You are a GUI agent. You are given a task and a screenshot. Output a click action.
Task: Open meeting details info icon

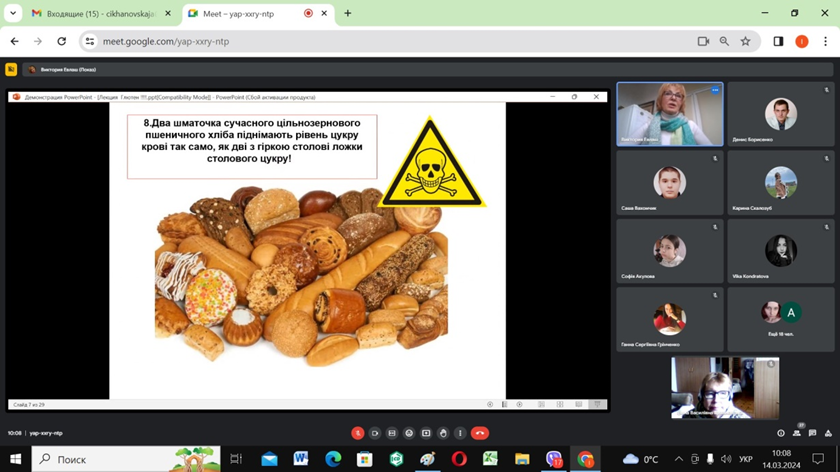781,433
